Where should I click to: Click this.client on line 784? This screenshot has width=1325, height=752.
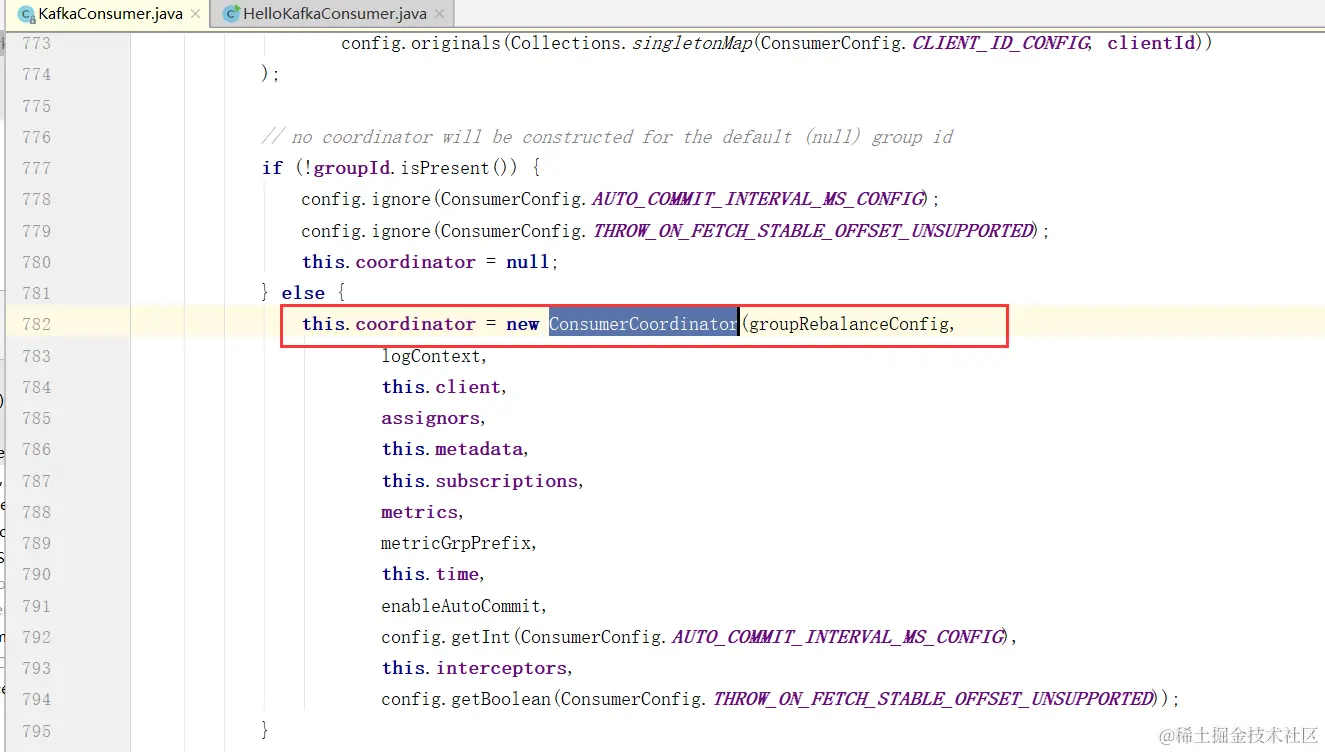pos(441,387)
